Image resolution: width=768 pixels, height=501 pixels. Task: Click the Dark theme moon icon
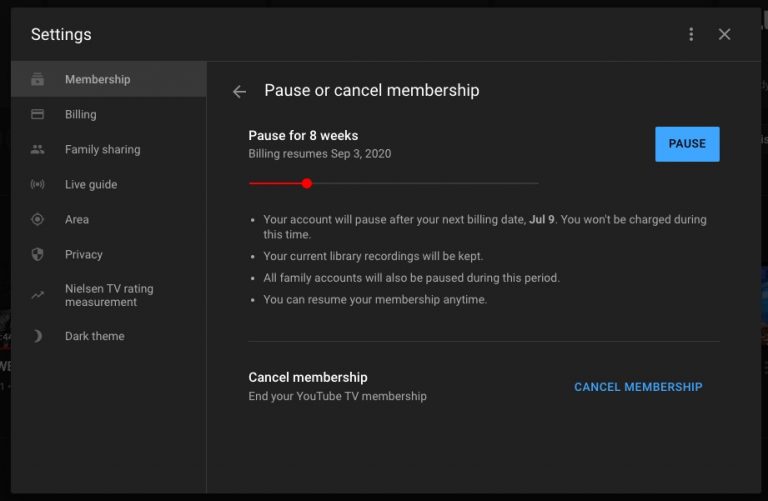[38, 337]
